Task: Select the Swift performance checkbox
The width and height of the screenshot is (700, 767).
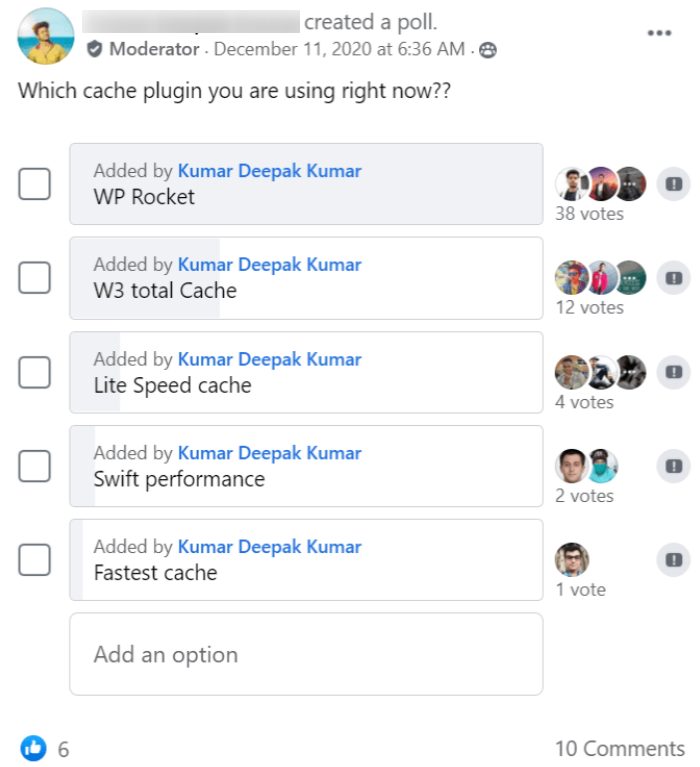Action: click(x=35, y=466)
